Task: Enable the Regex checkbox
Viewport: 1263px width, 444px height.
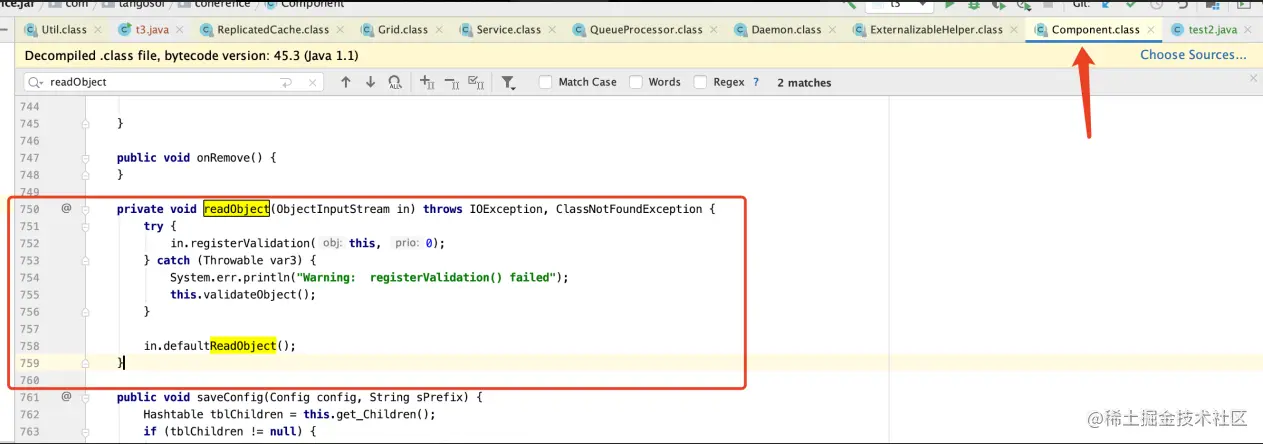Action: point(700,82)
